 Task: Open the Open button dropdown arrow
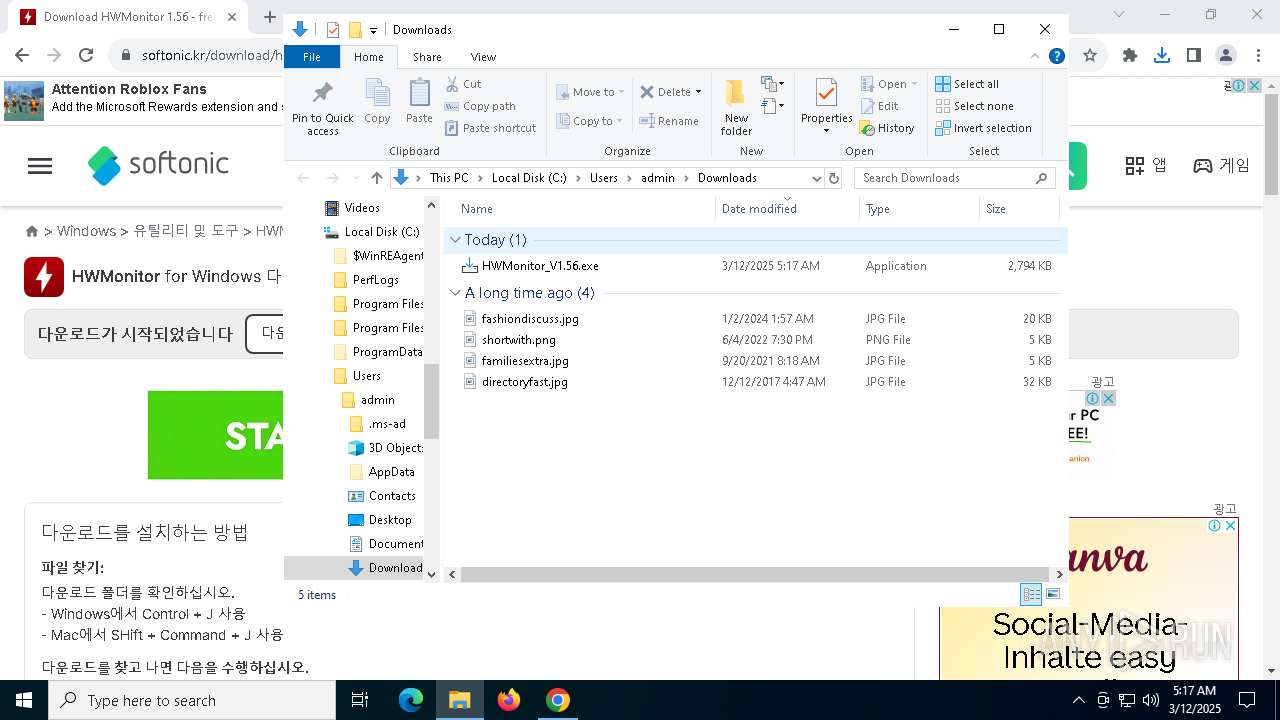914,84
